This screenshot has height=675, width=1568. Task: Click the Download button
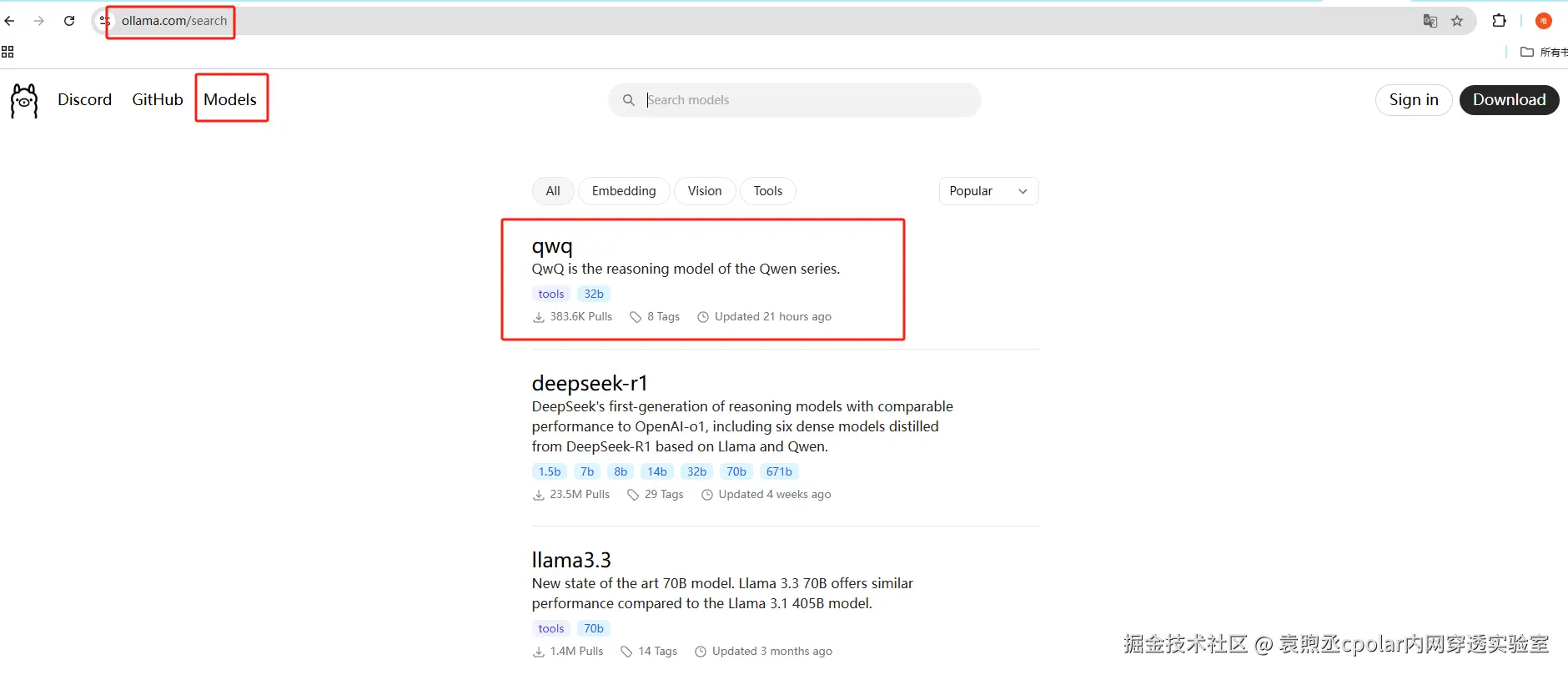point(1509,100)
